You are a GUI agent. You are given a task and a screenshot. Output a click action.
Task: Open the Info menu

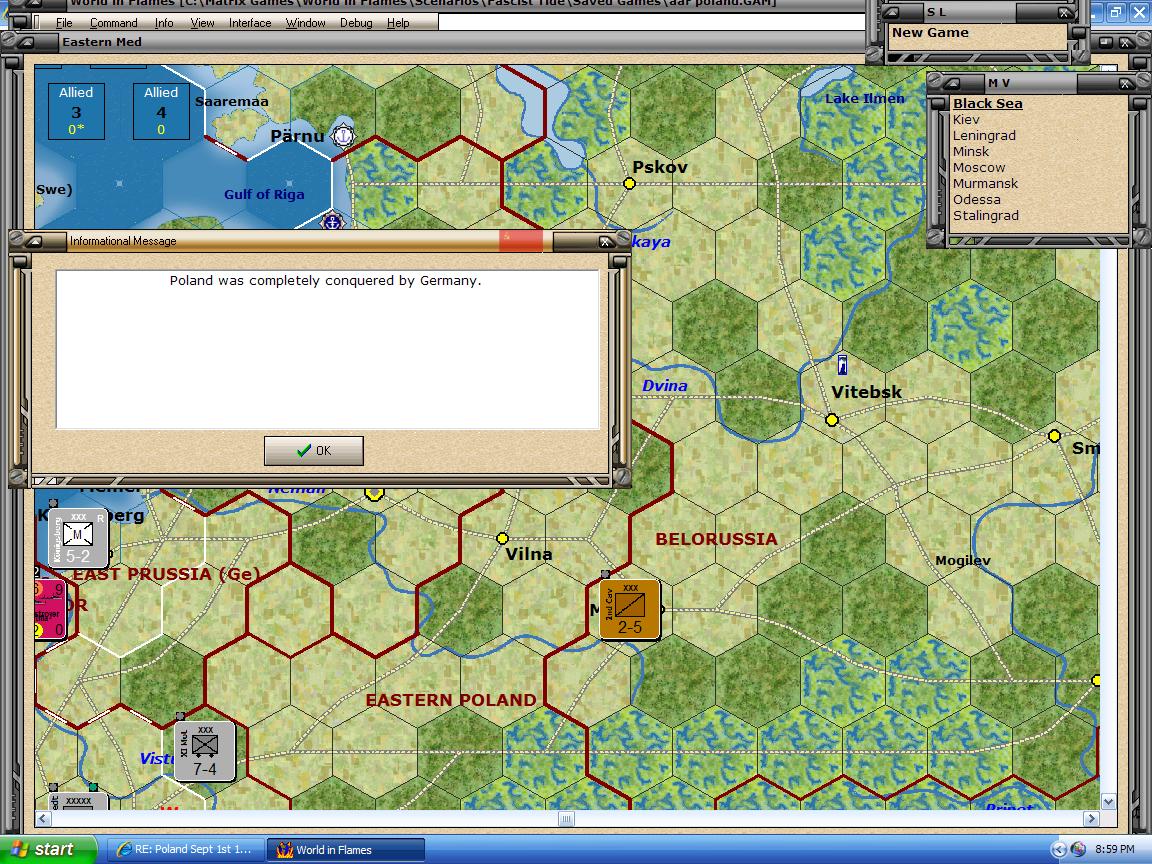(164, 23)
